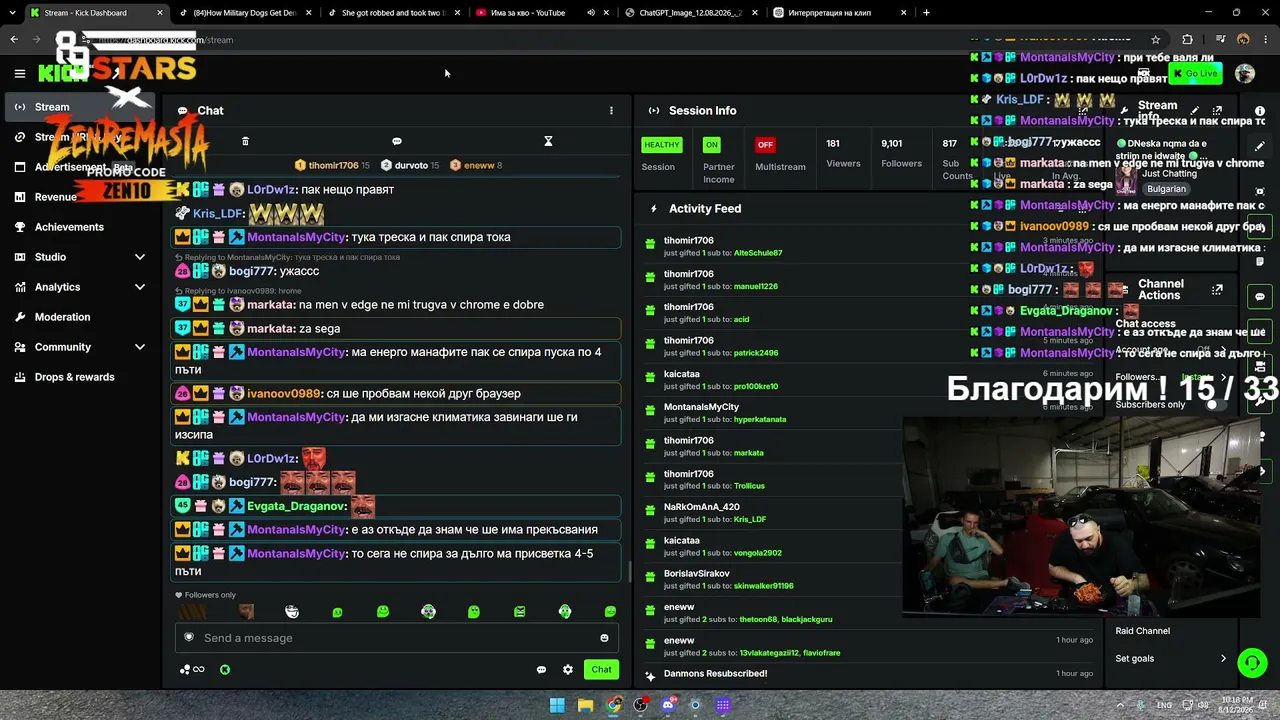
Task: Open profile avatar menu at top right
Action: click(1245, 73)
